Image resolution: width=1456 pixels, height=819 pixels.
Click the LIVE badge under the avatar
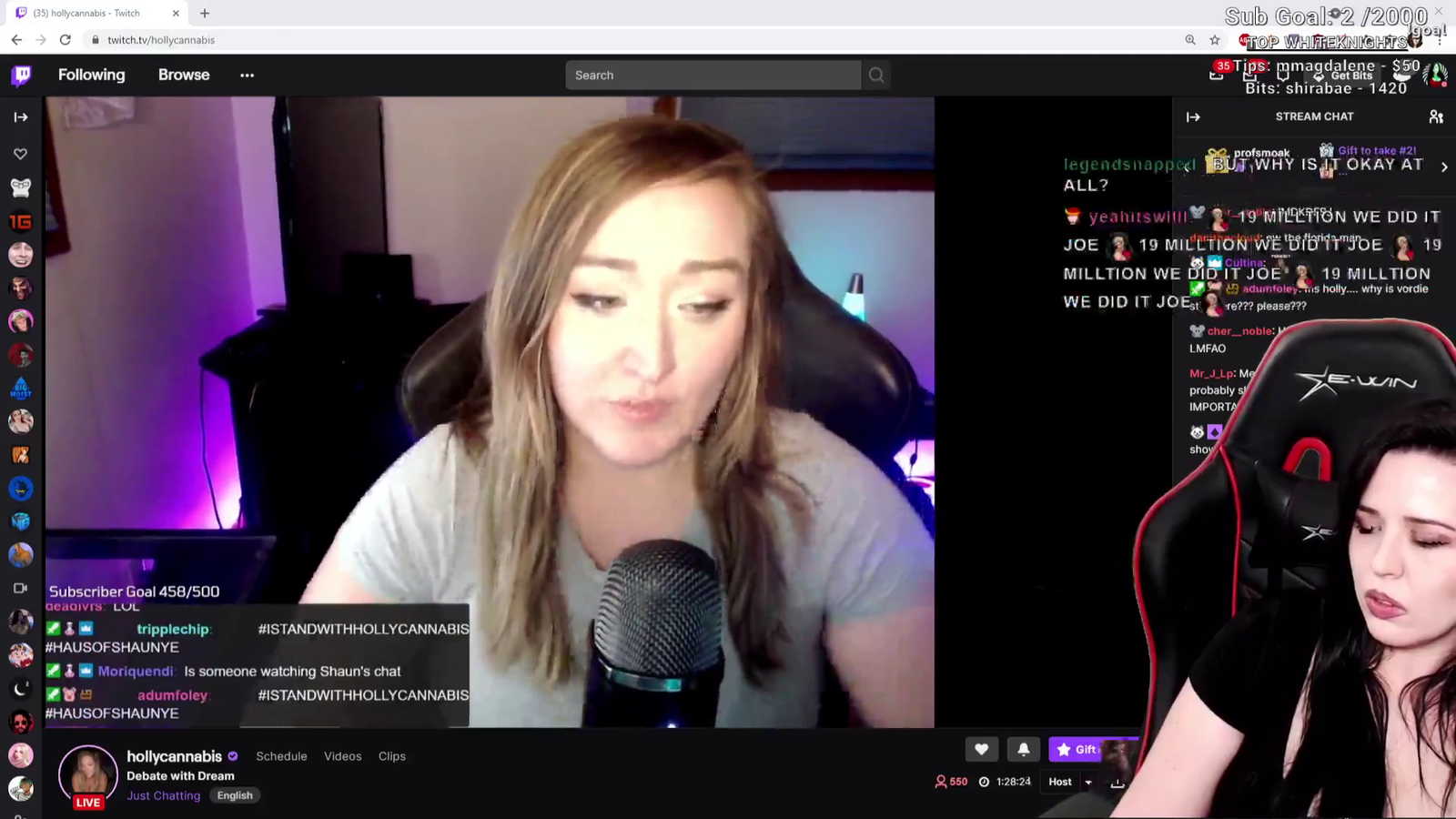click(x=88, y=802)
